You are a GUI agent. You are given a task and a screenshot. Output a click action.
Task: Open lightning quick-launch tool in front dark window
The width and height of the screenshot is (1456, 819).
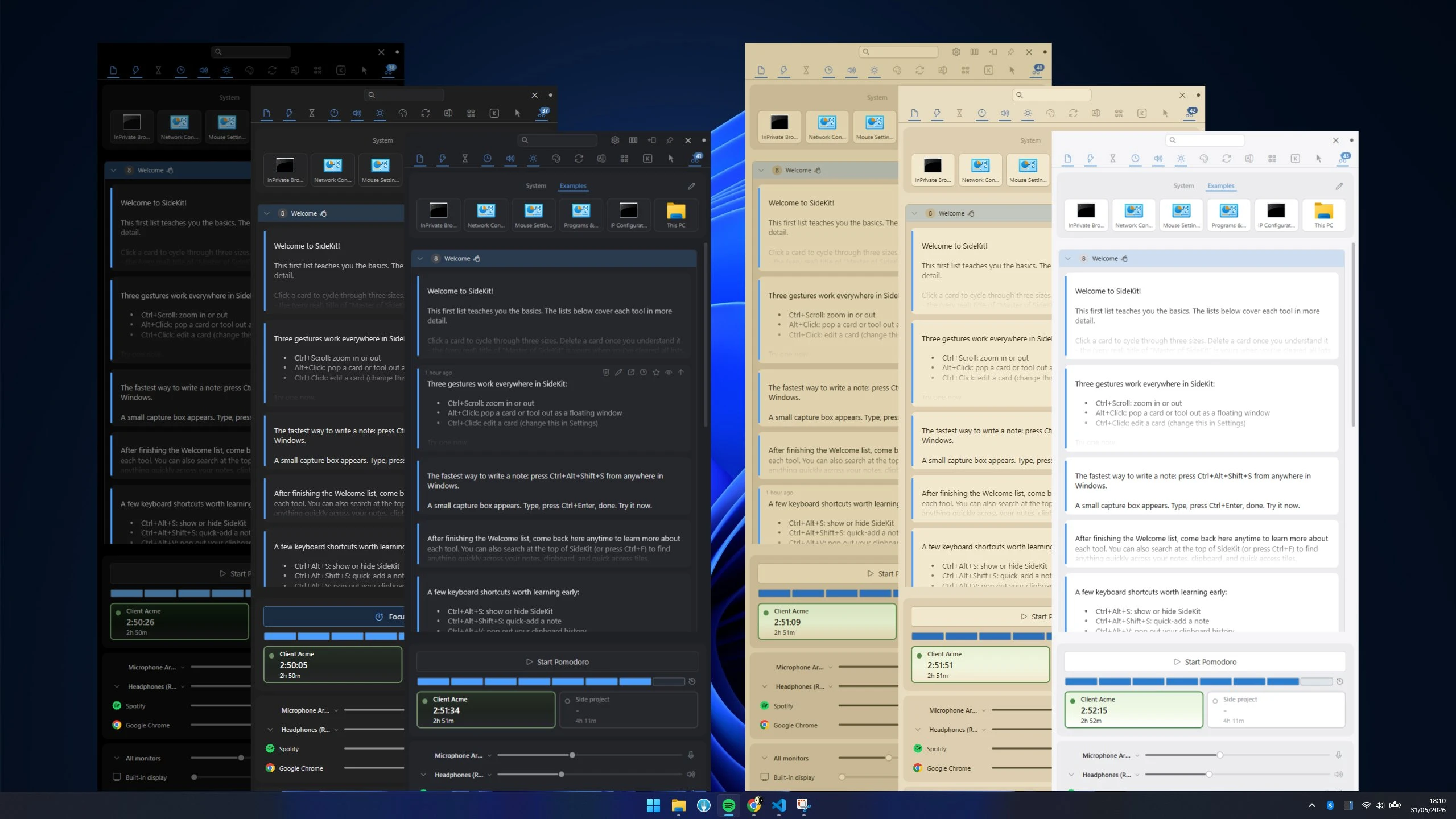click(x=443, y=159)
